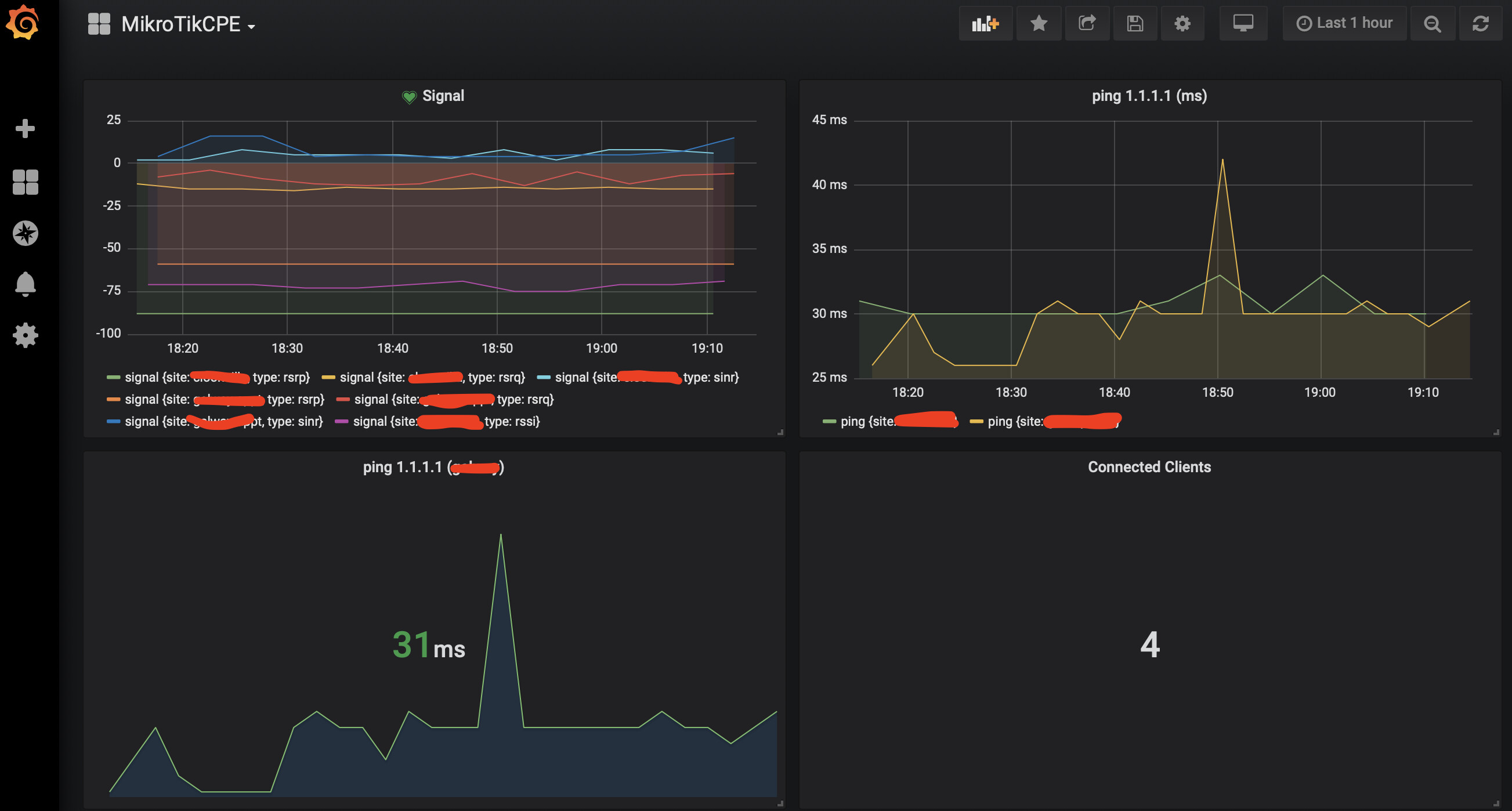Open the Create plus menu in sidebar
Screen dimensions: 1512x811
coord(24,129)
